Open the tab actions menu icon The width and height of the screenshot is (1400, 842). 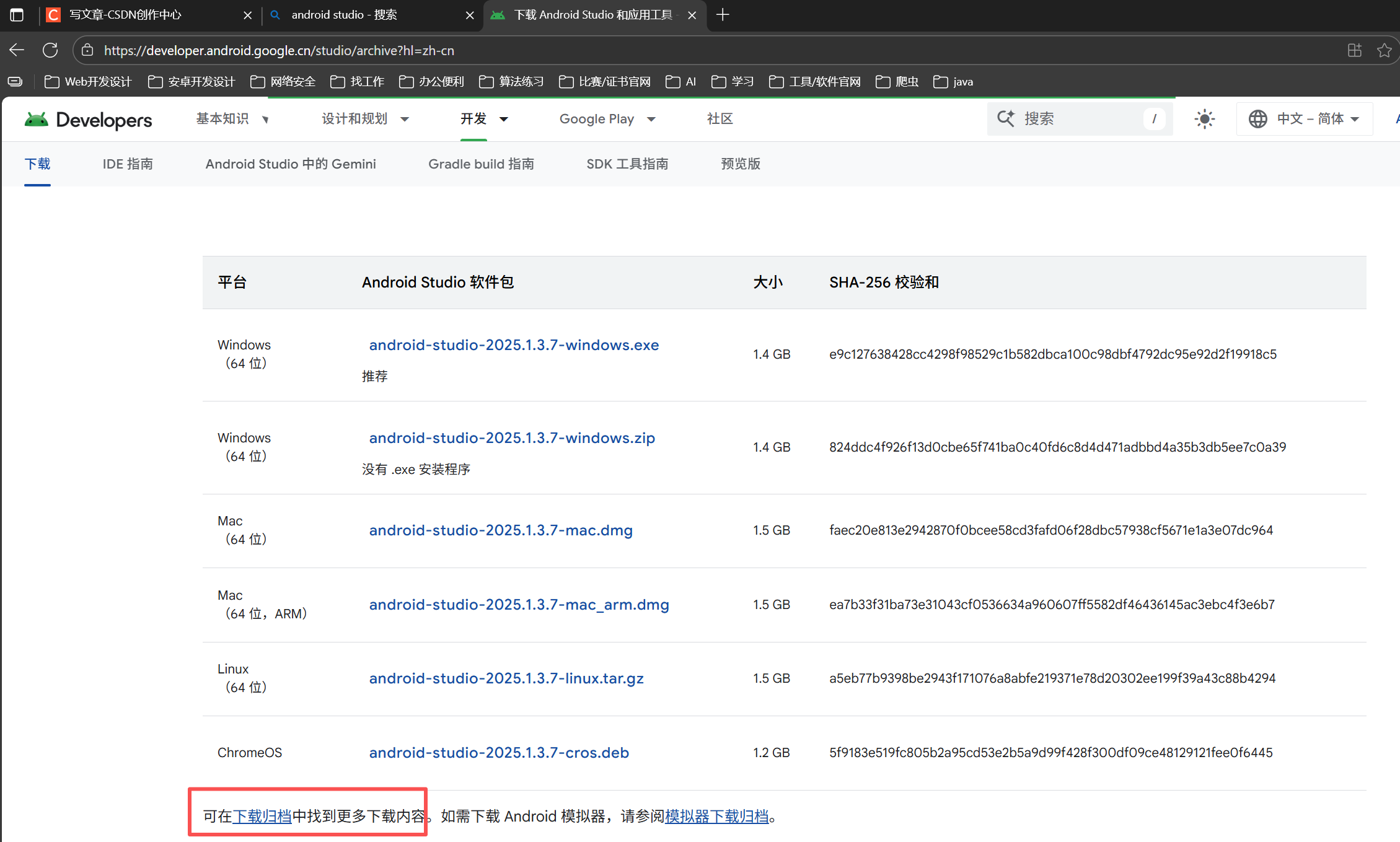(17, 15)
